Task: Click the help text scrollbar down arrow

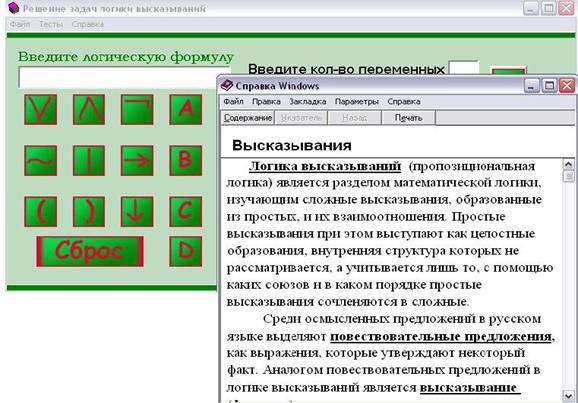Action: point(568,396)
